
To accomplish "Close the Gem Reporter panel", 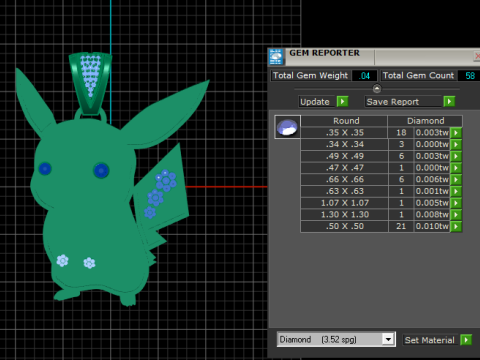I will click(x=477, y=56).
